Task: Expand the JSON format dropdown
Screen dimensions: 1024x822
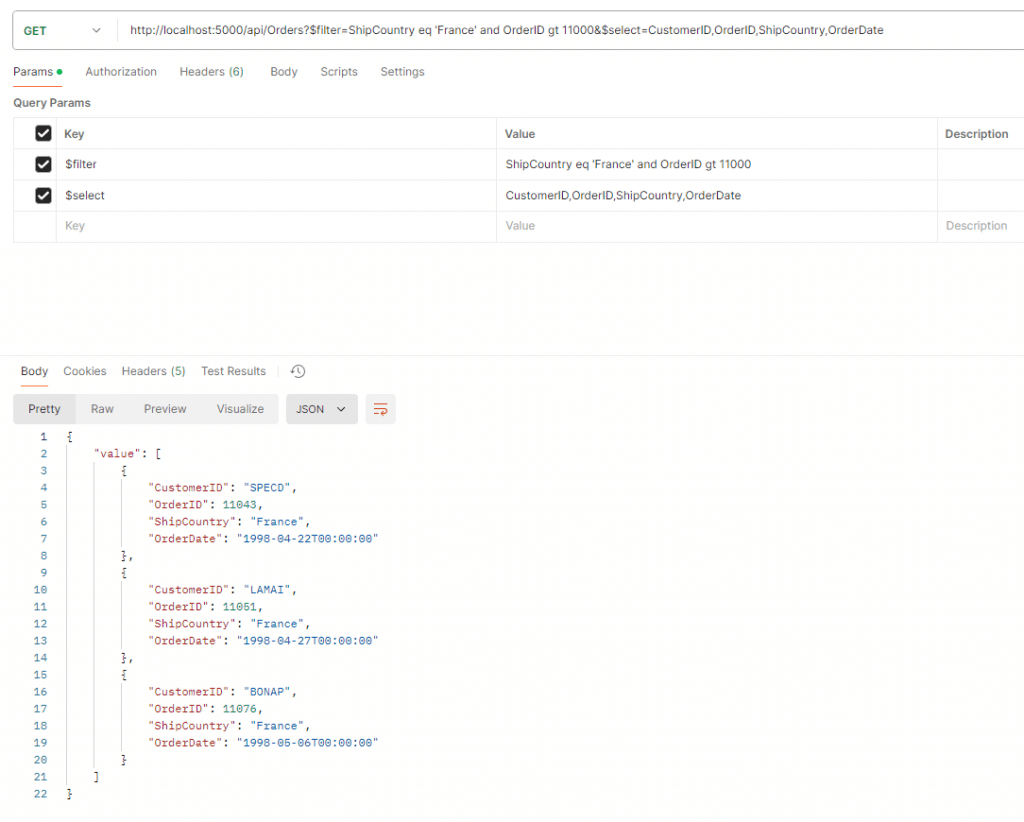Action: click(x=321, y=409)
